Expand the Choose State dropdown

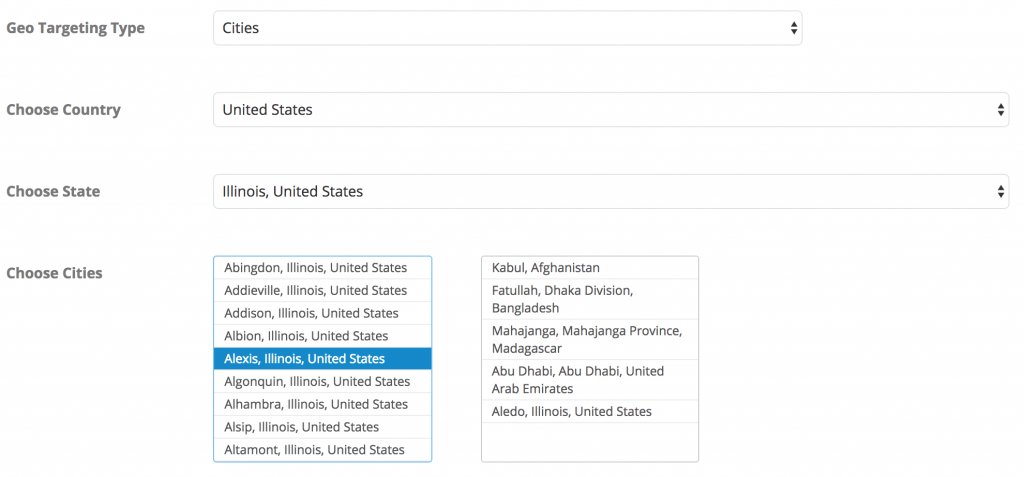(610, 191)
